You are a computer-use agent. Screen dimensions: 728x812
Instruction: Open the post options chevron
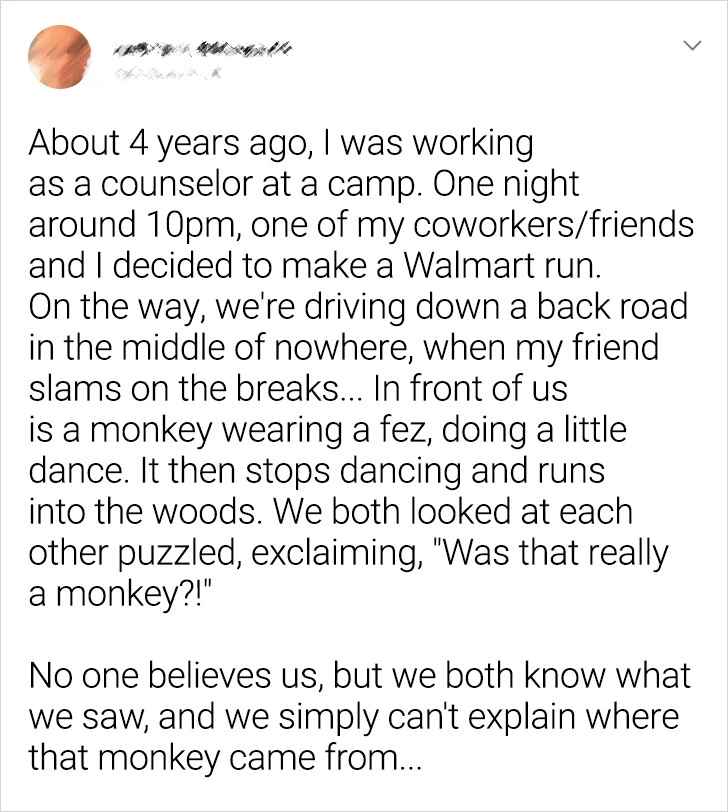[x=690, y=45]
